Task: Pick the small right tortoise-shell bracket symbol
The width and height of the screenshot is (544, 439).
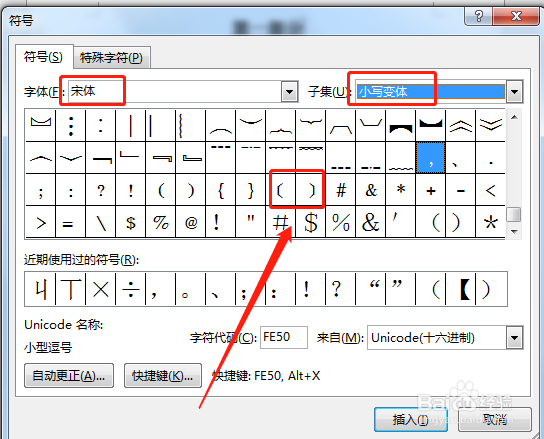Action: tap(311, 190)
